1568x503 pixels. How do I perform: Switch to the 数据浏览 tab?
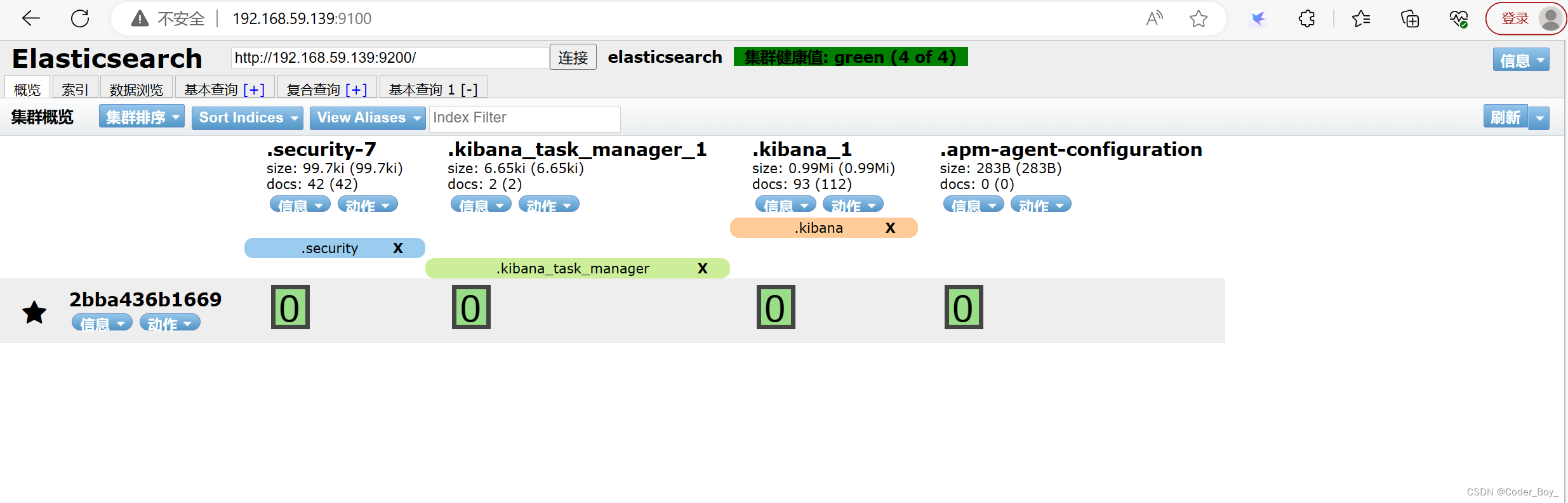[x=136, y=88]
